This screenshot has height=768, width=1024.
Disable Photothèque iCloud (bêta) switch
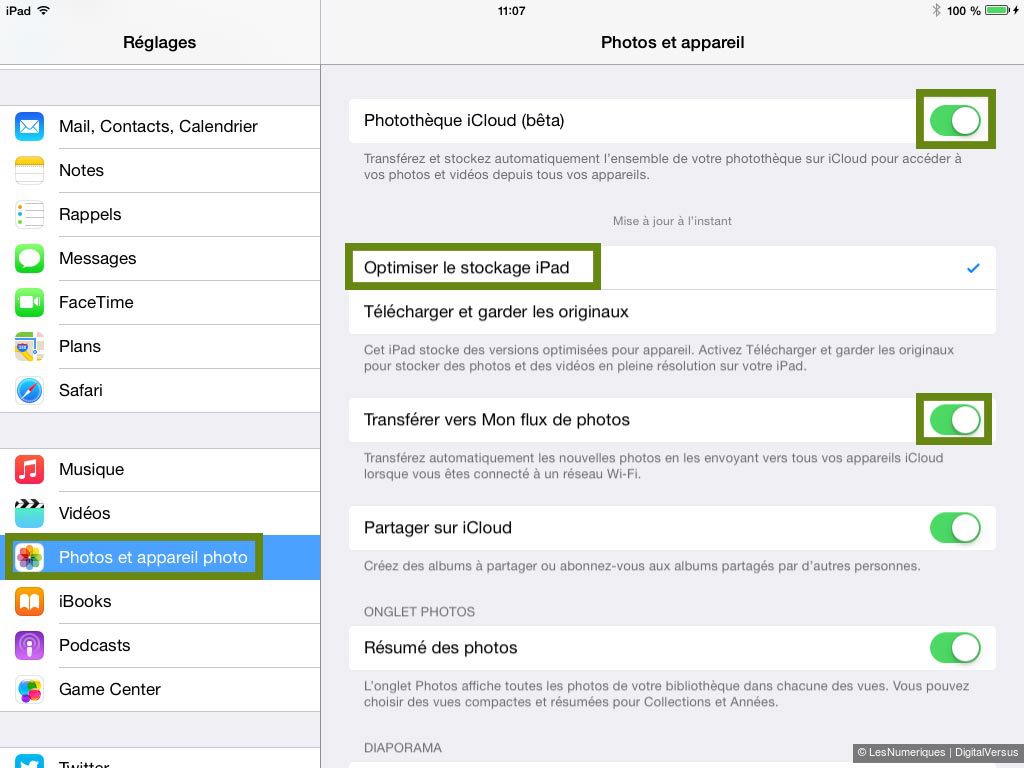point(955,121)
